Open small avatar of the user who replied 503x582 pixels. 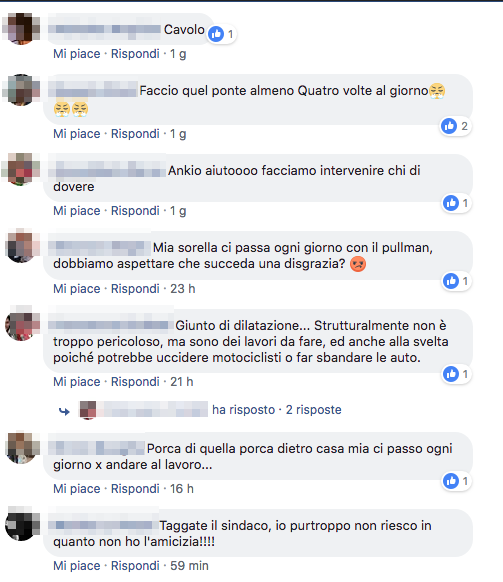click(x=88, y=410)
